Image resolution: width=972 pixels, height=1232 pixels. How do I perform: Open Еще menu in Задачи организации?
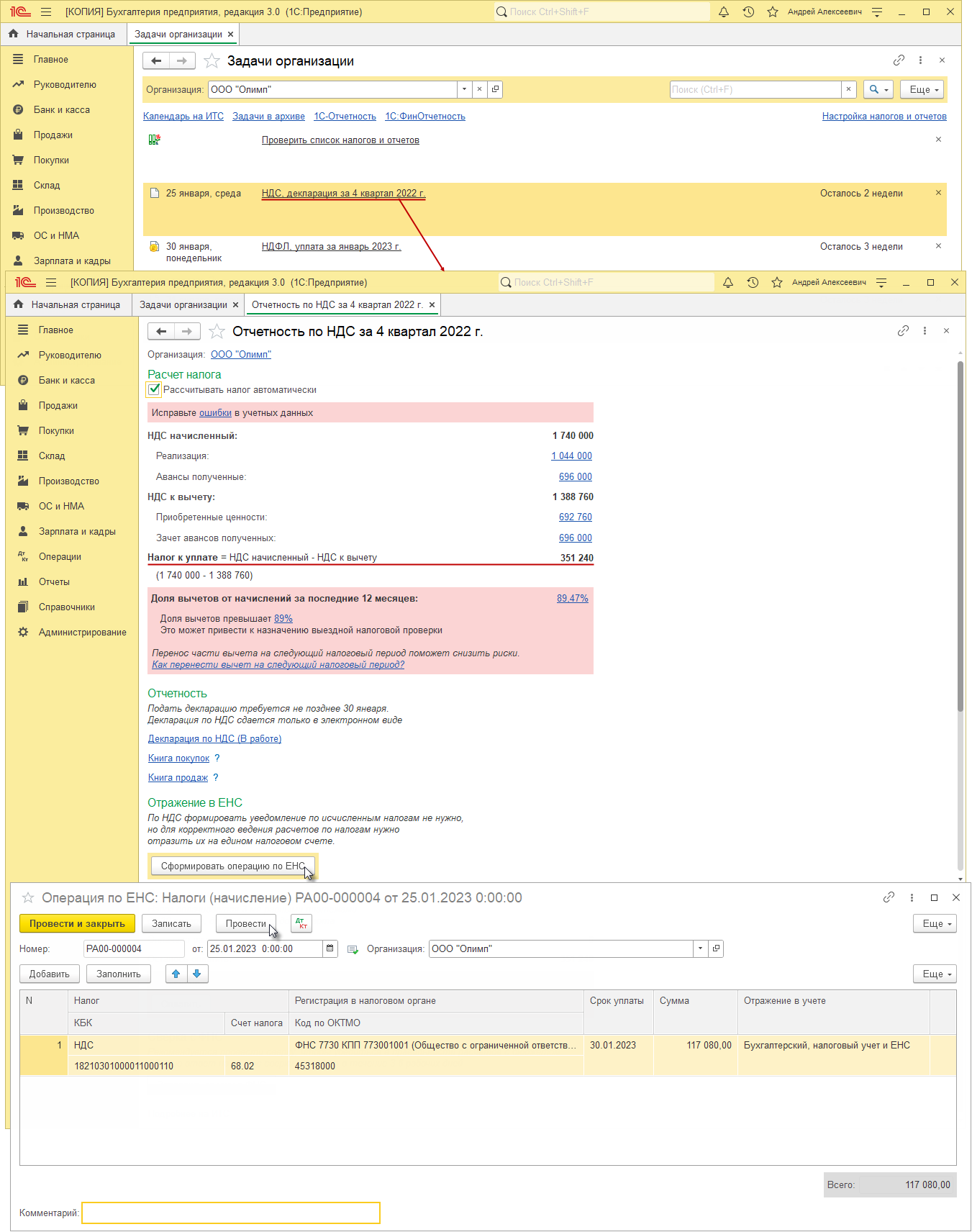click(922, 89)
